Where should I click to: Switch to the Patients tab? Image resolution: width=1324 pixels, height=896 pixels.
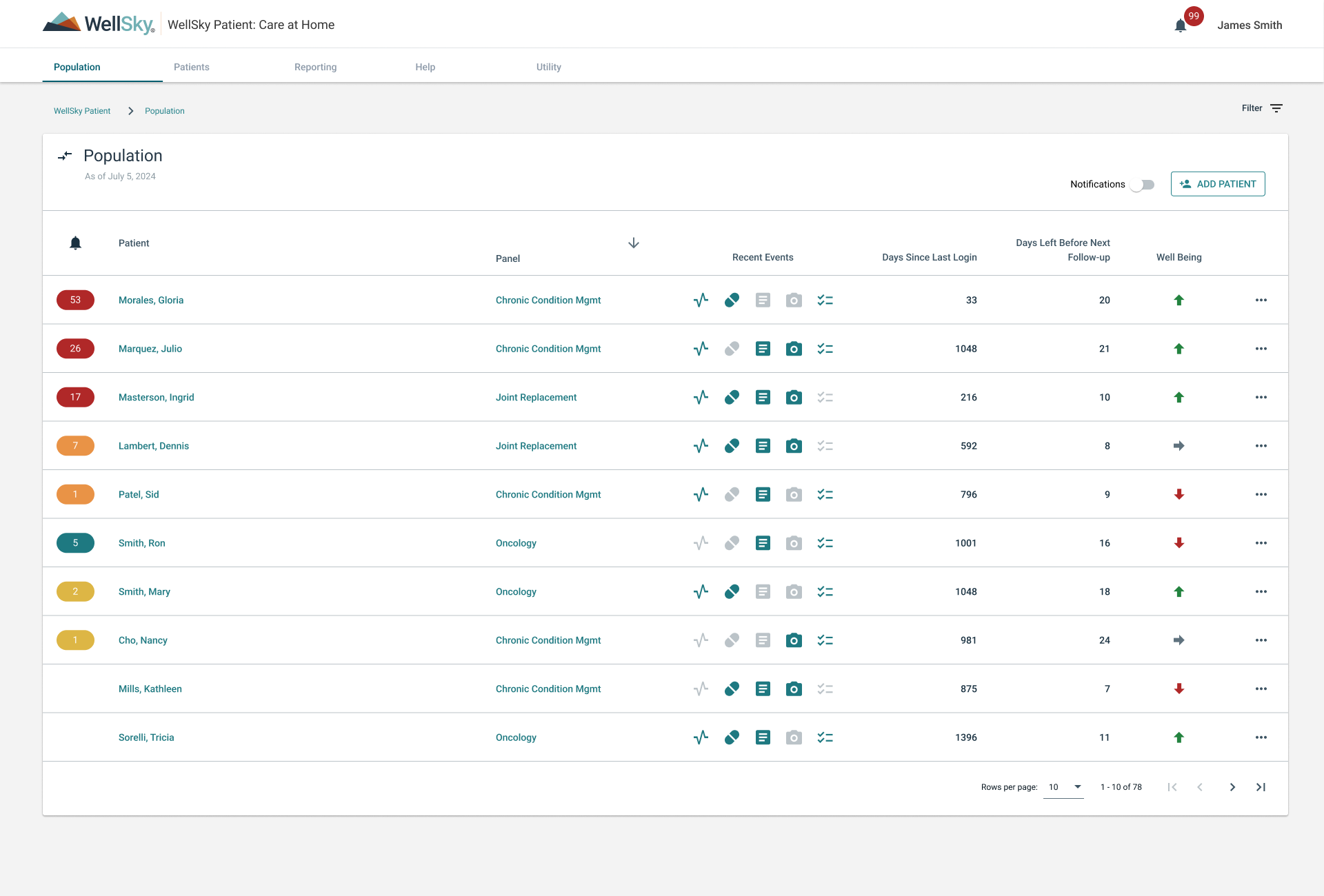pos(192,67)
